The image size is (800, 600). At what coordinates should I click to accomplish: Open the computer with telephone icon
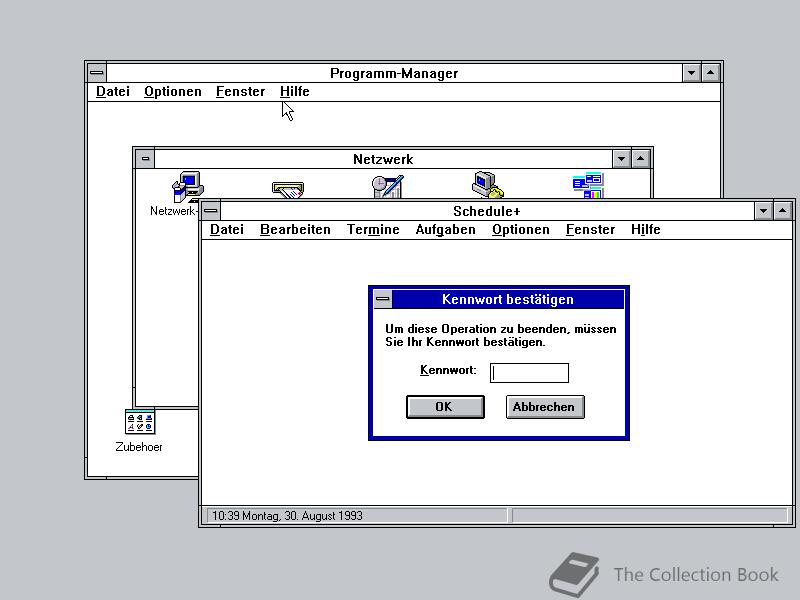488,185
